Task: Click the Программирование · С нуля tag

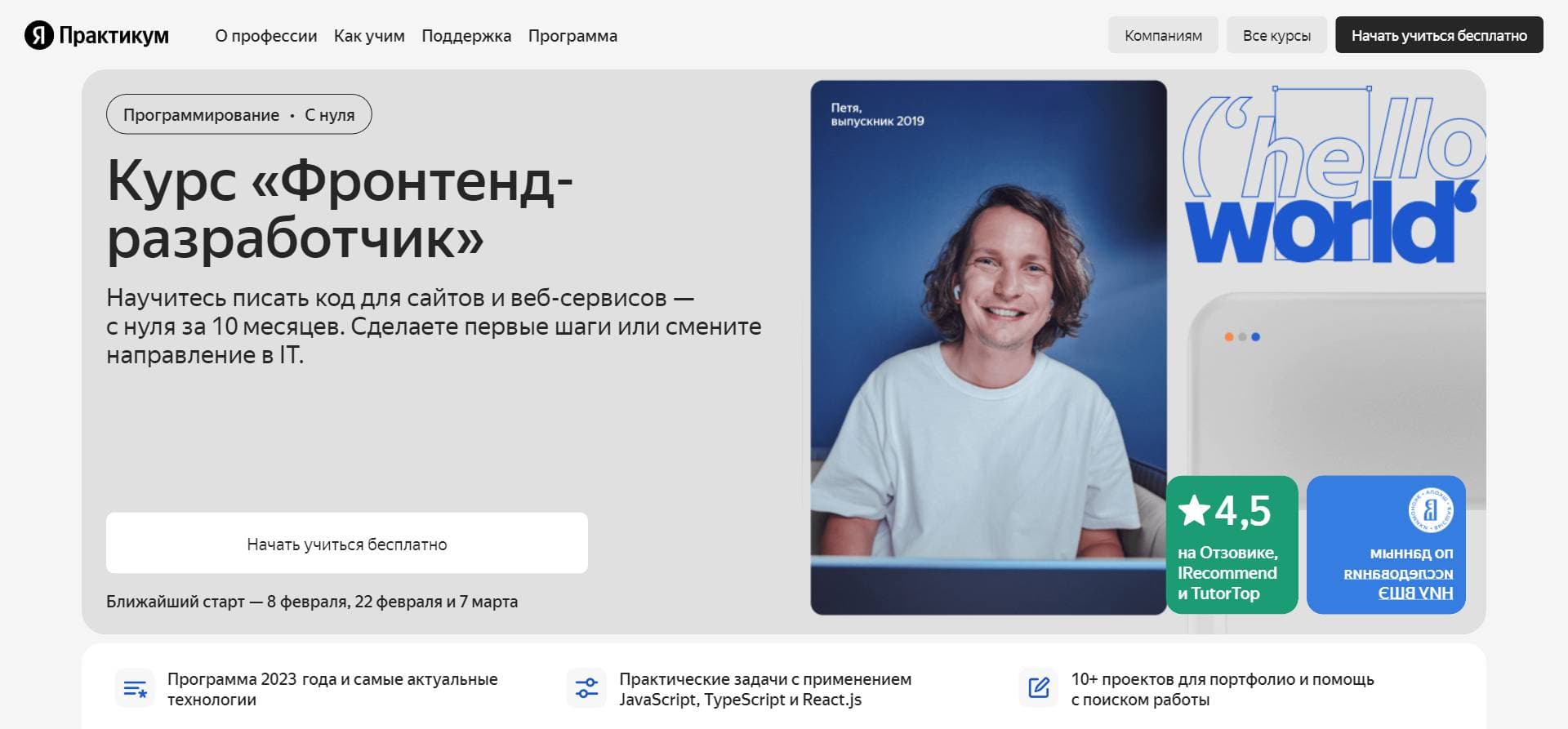Action: click(239, 114)
